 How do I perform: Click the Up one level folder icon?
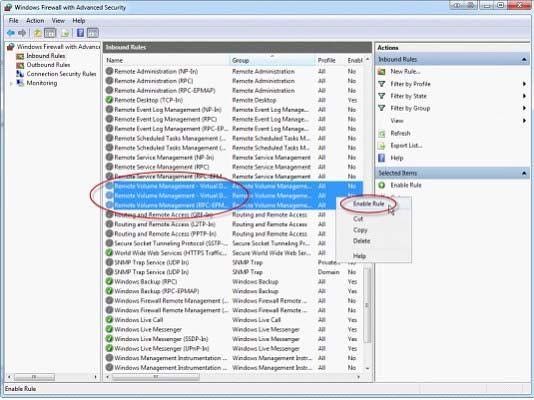coord(37,33)
